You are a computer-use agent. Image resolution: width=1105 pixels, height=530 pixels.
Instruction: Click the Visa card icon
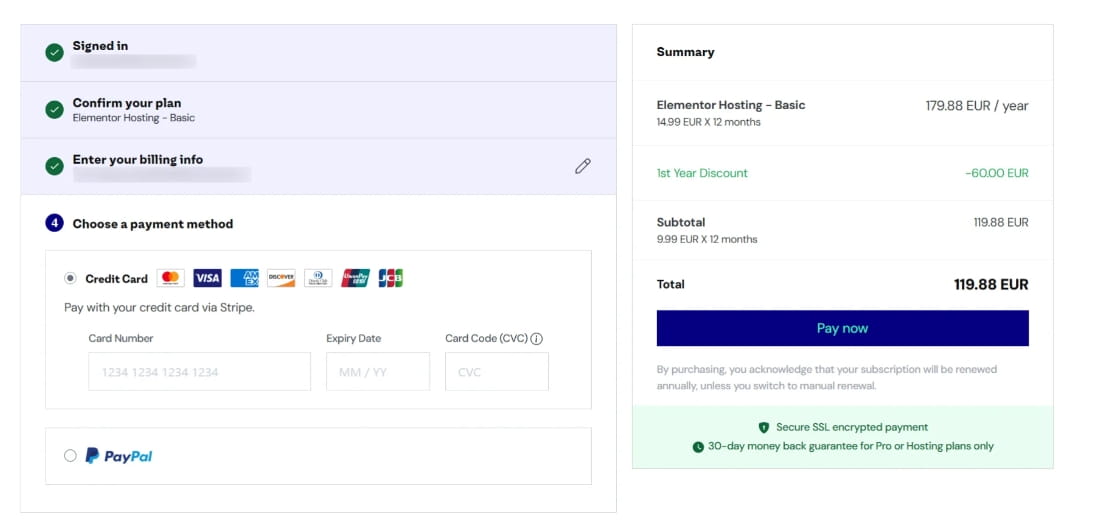coord(207,278)
